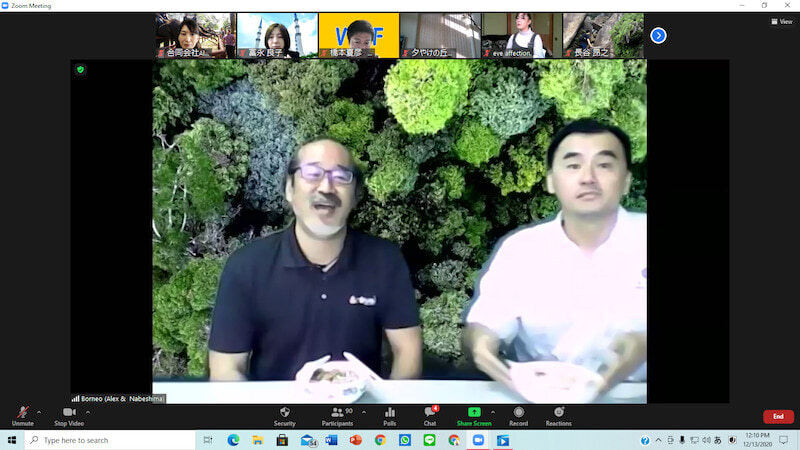Open Chat with unread messages

click(x=429, y=412)
